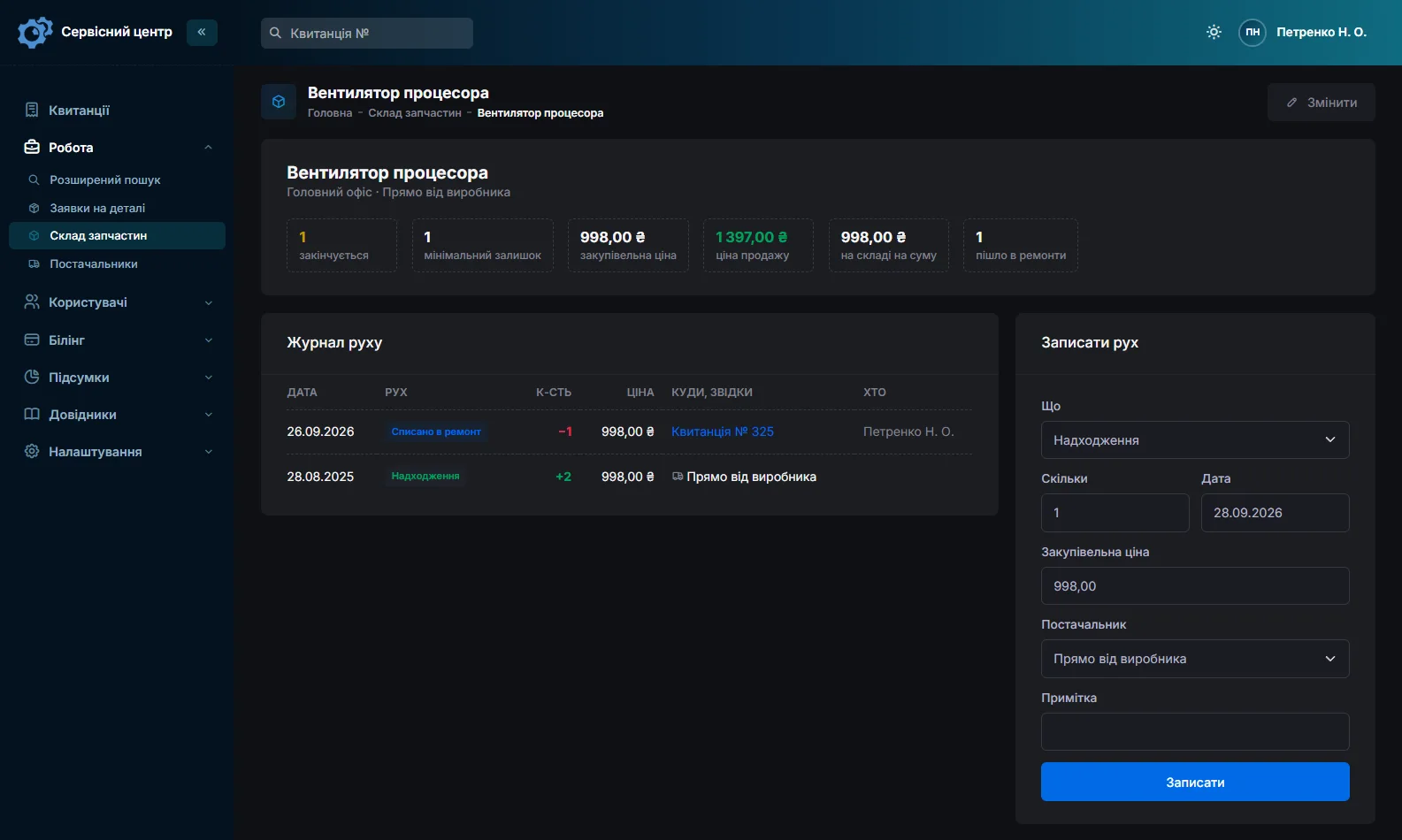The width and height of the screenshot is (1402, 840).
Task: Open Розширений пошук menu item
Action: (117, 179)
